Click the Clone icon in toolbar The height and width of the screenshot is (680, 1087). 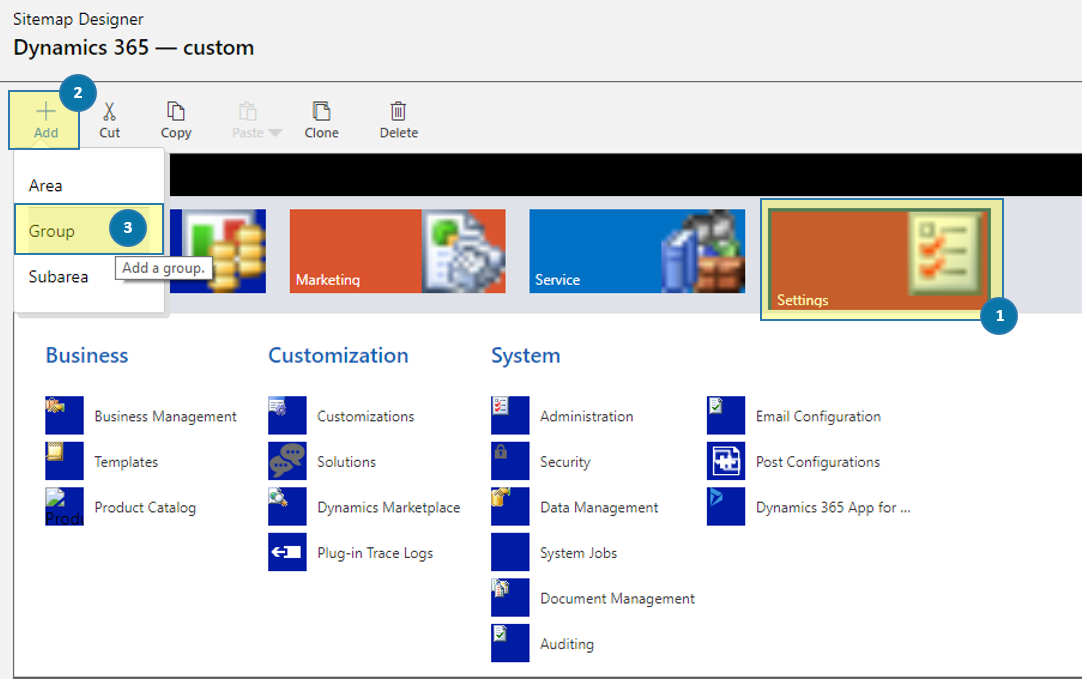click(322, 111)
